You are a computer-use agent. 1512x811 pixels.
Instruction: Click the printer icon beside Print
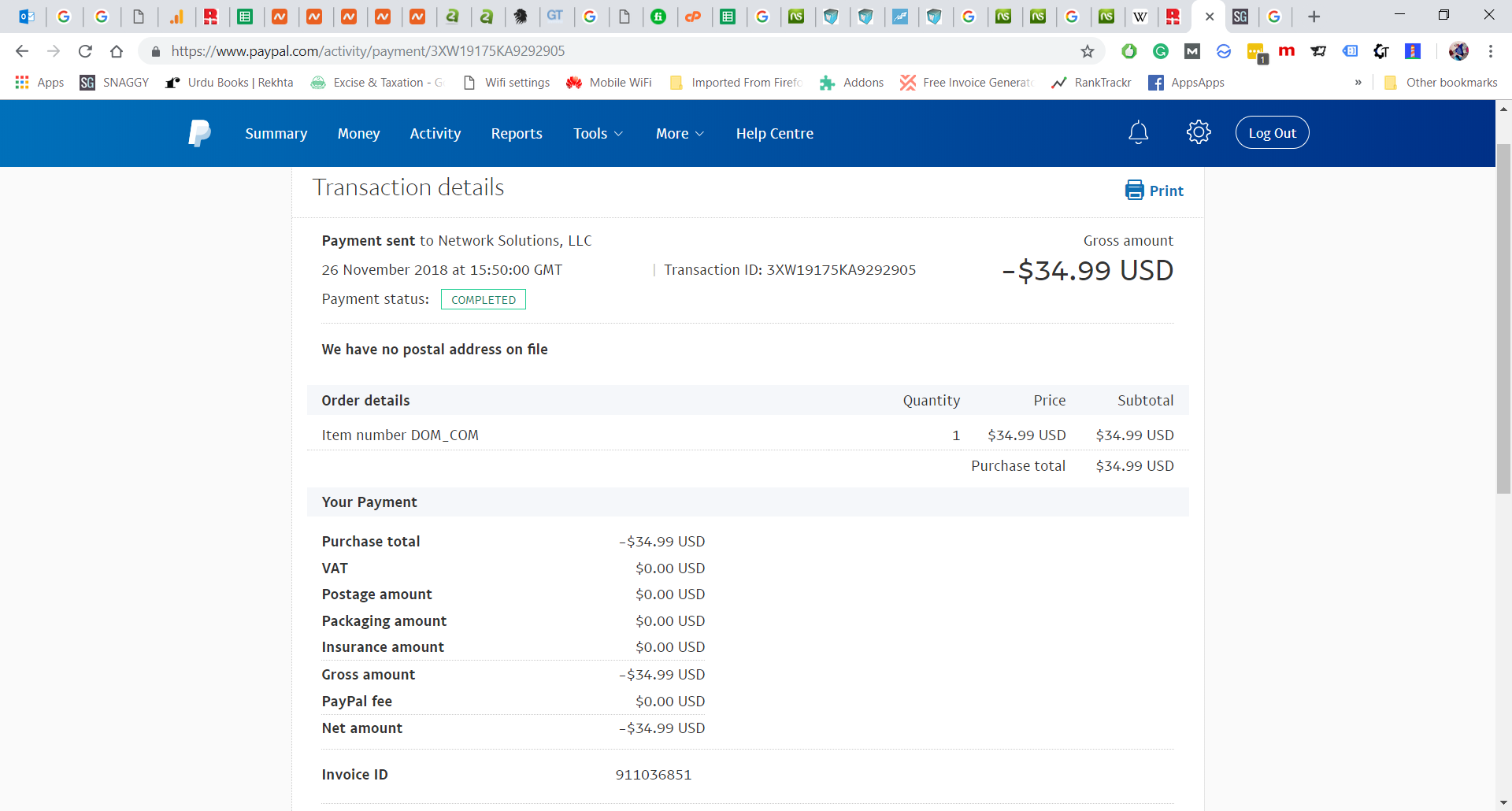[x=1134, y=190]
